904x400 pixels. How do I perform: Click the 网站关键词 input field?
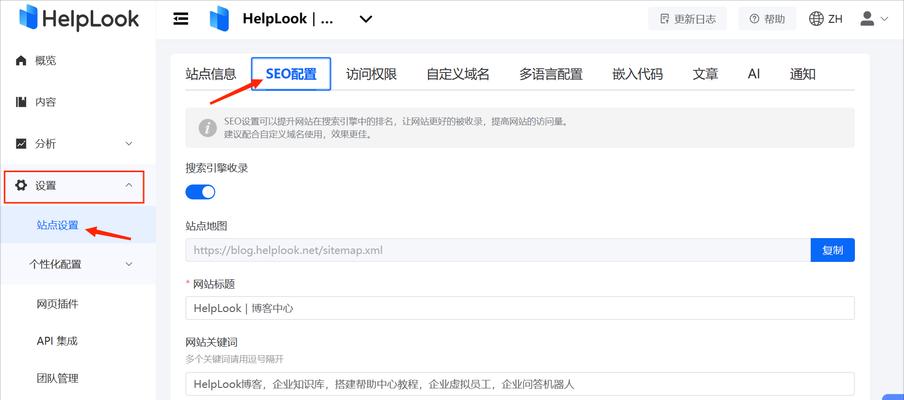coord(520,384)
